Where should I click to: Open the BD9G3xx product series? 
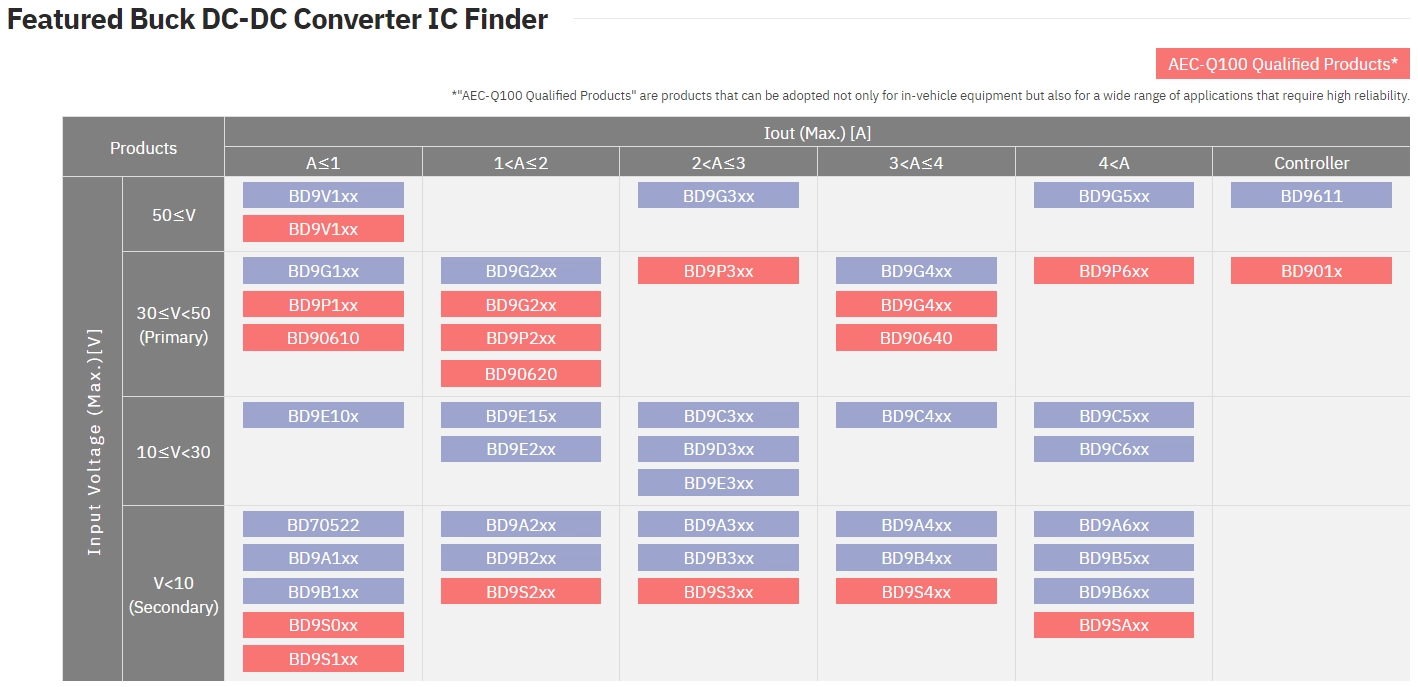tap(718, 196)
